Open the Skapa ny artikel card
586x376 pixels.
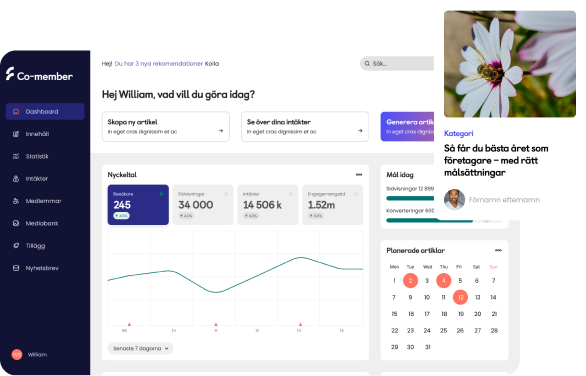pyautogui.click(x=166, y=126)
